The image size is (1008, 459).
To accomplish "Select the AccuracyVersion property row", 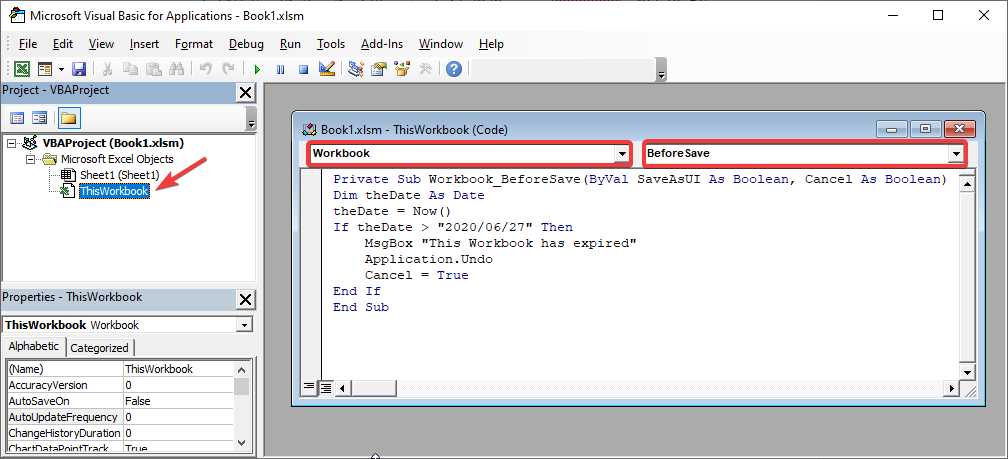I will click(x=120, y=385).
